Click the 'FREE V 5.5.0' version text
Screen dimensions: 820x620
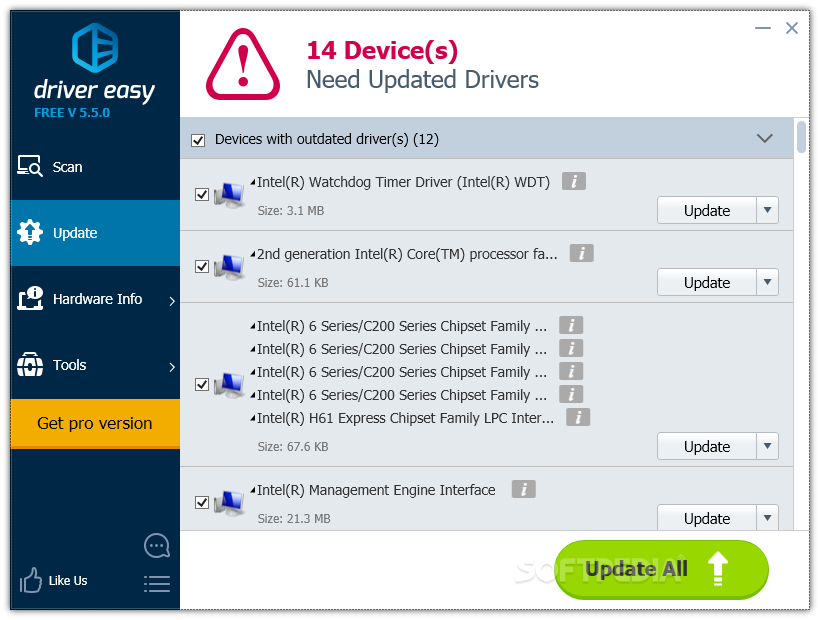[72, 112]
